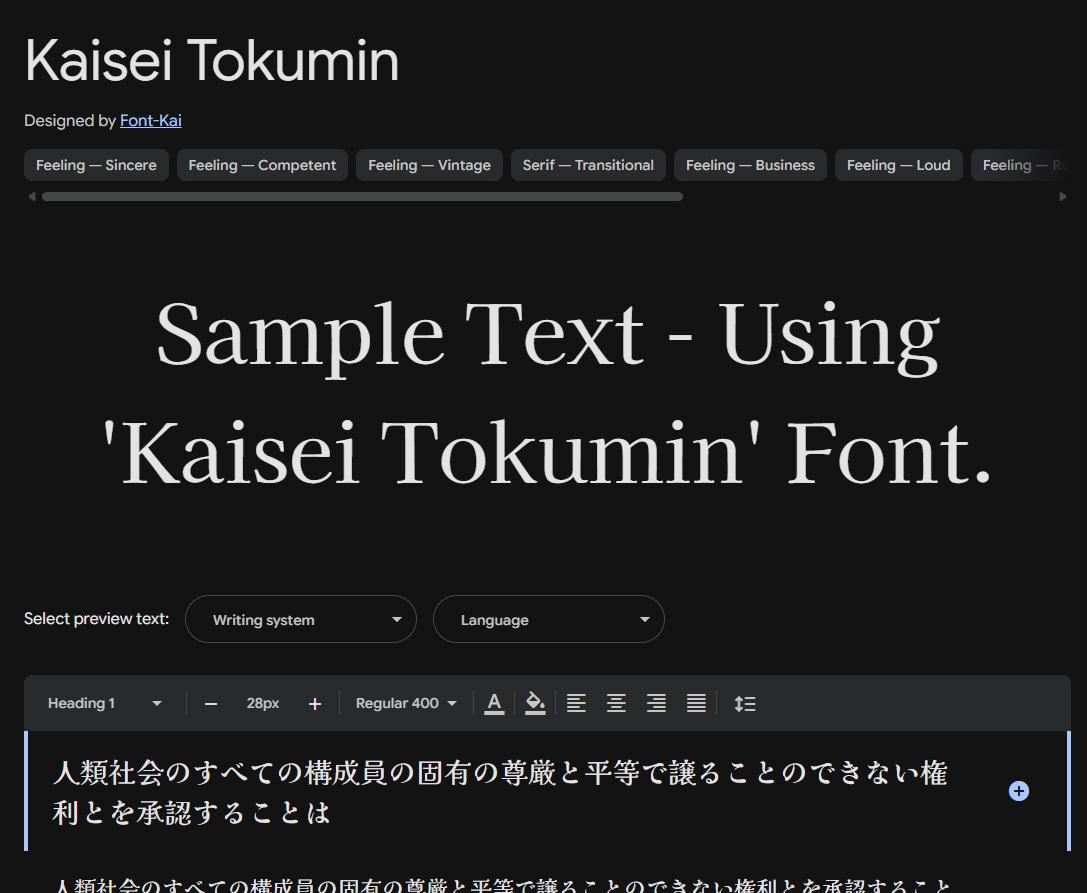Open the Language dropdown
The height and width of the screenshot is (893, 1087).
[x=548, y=619]
